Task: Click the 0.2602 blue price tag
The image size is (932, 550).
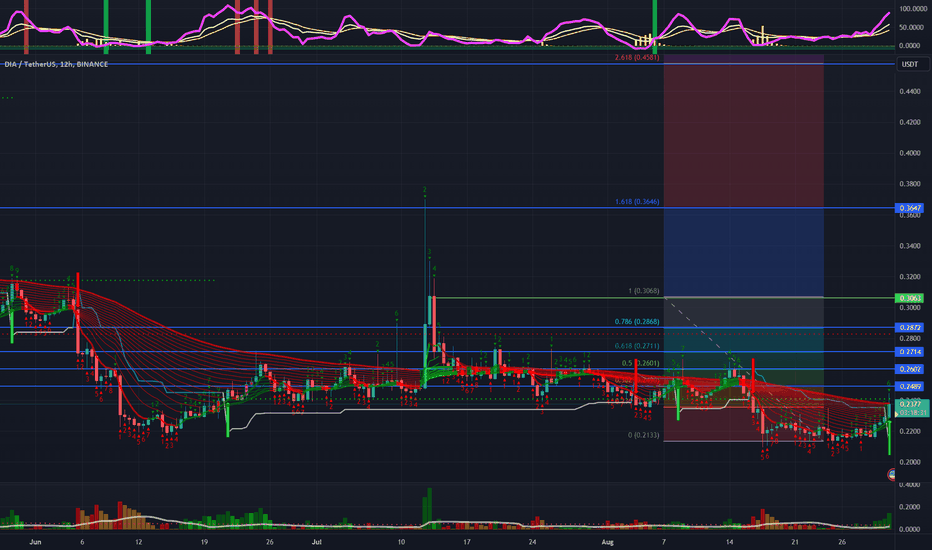Action: click(x=909, y=369)
